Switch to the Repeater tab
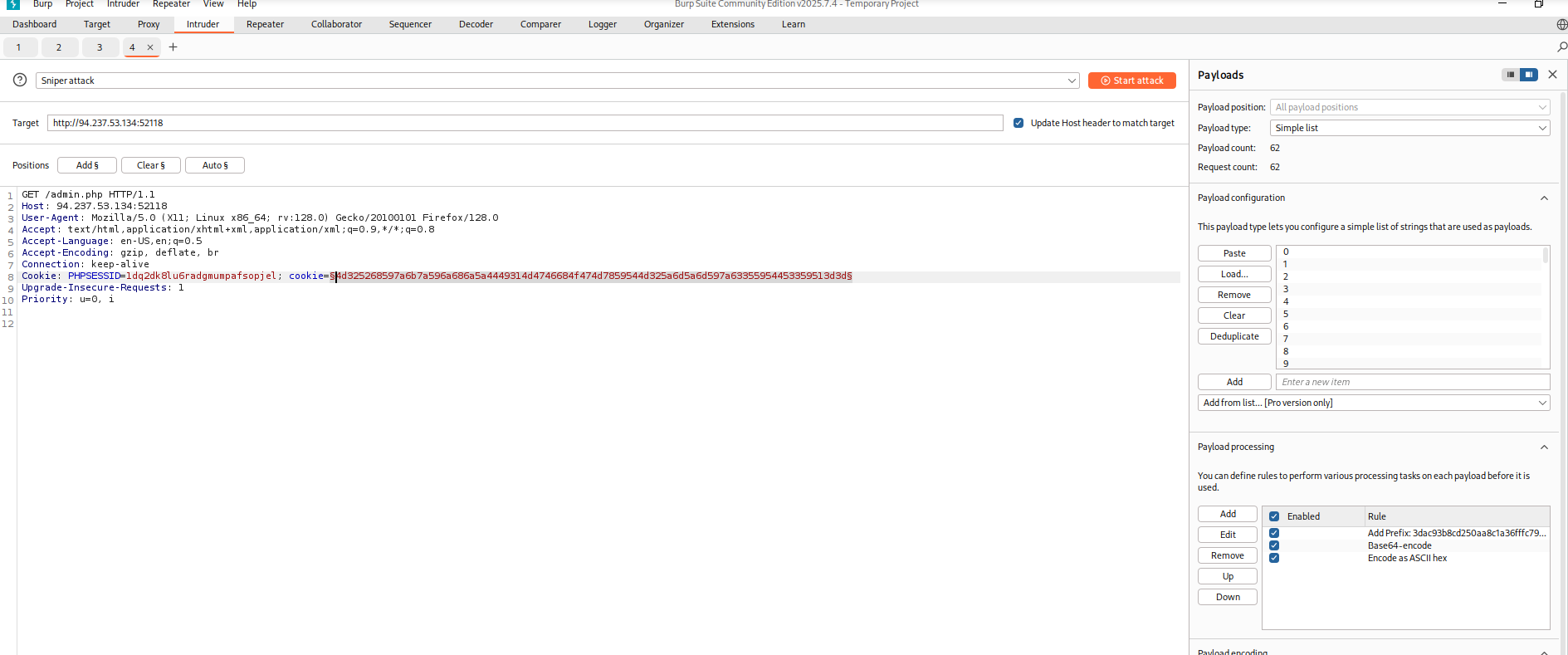1568x655 pixels. coord(265,25)
